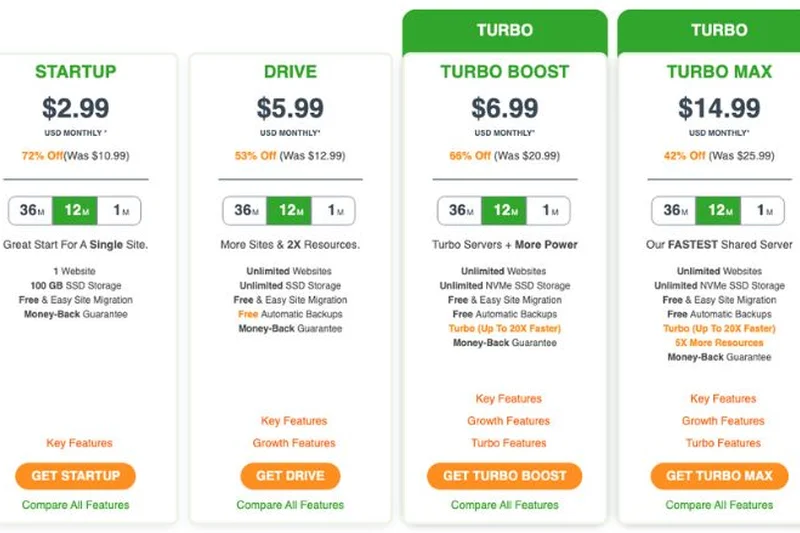Expand Key Features under Turbo Max plan
Viewport: 800px width, 533px height.
pyautogui.click(x=723, y=399)
